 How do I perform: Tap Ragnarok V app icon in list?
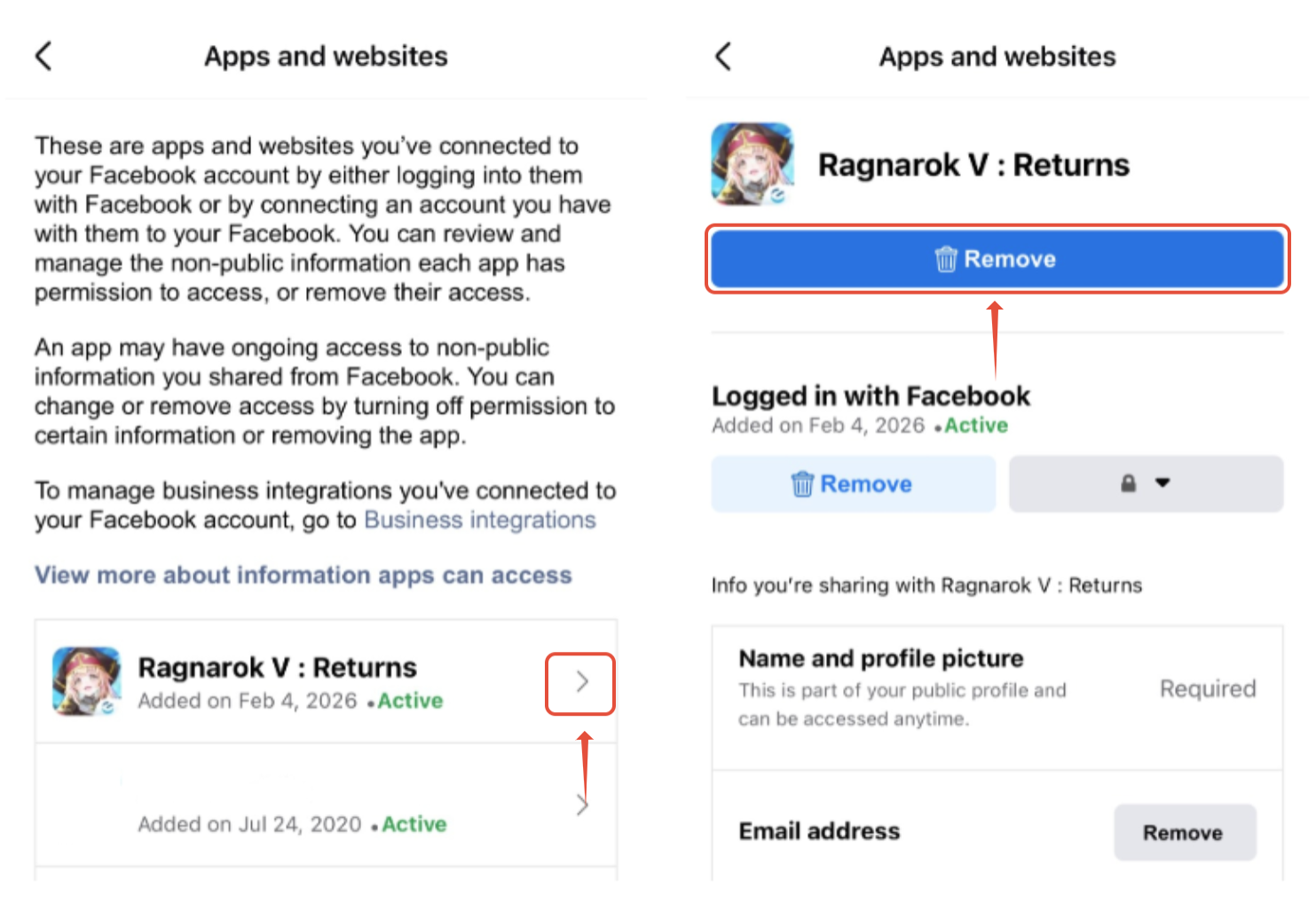click(86, 681)
